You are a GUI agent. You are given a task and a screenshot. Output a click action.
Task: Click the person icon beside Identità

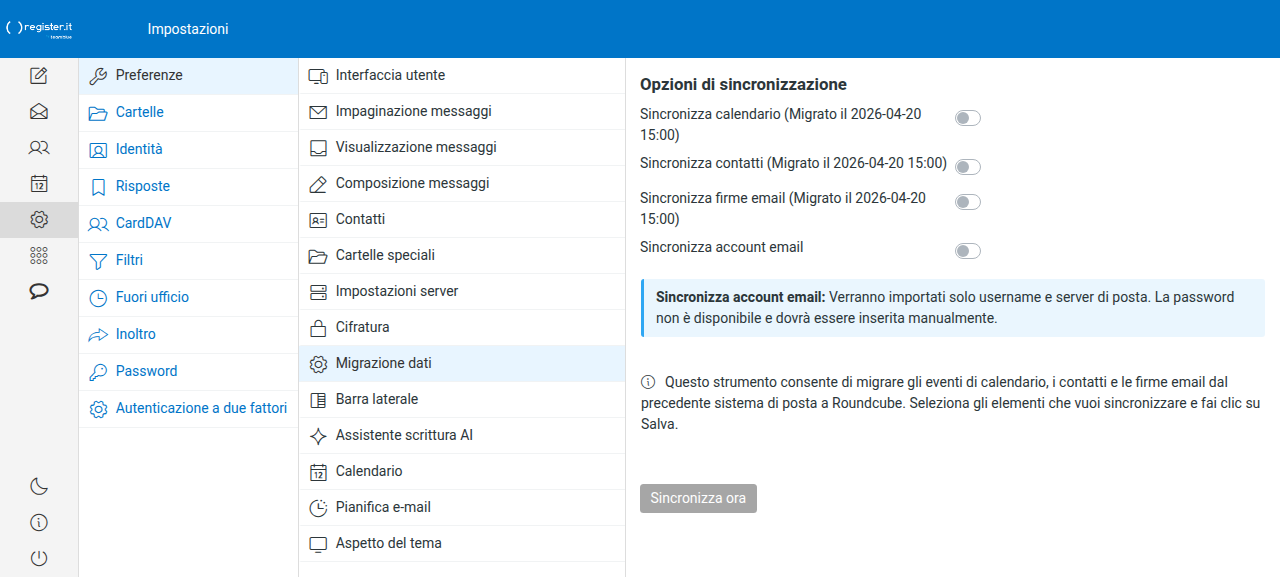coord(98,149)
